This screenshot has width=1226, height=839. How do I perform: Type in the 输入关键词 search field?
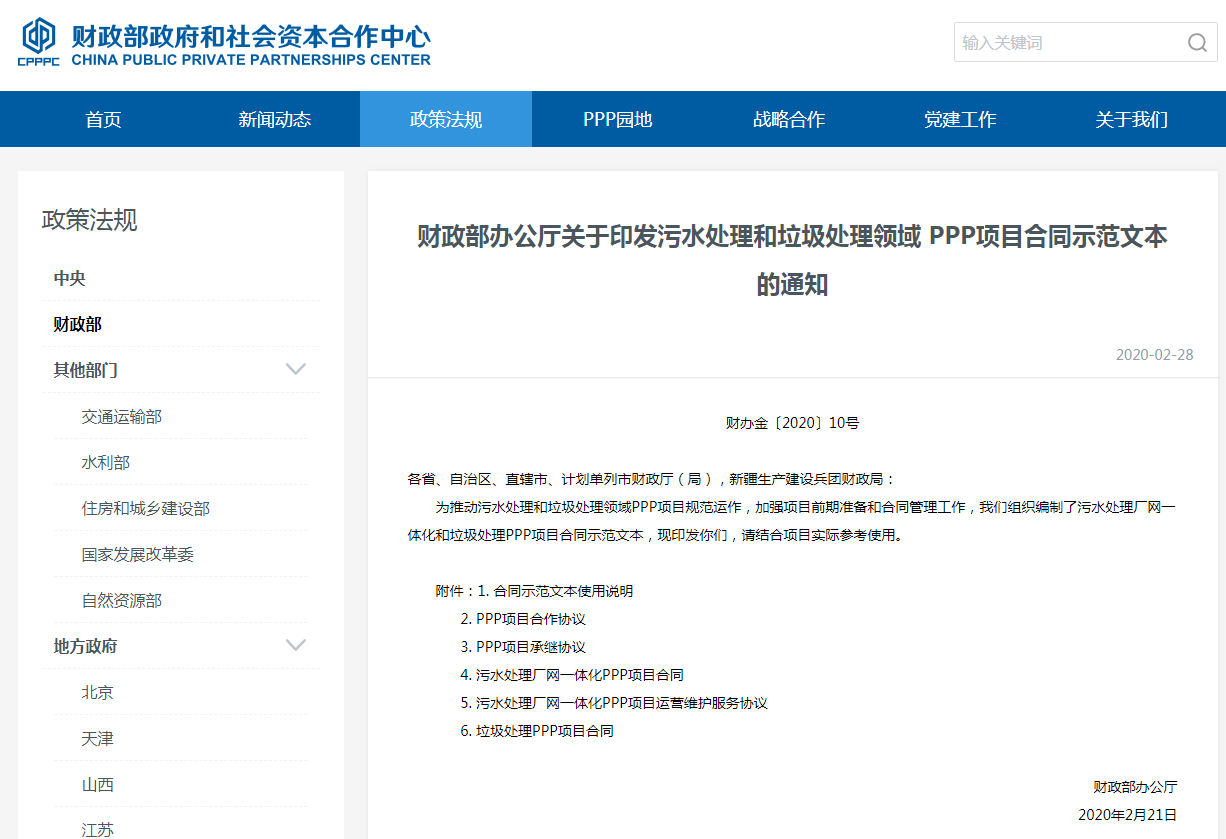(1065, 43)
